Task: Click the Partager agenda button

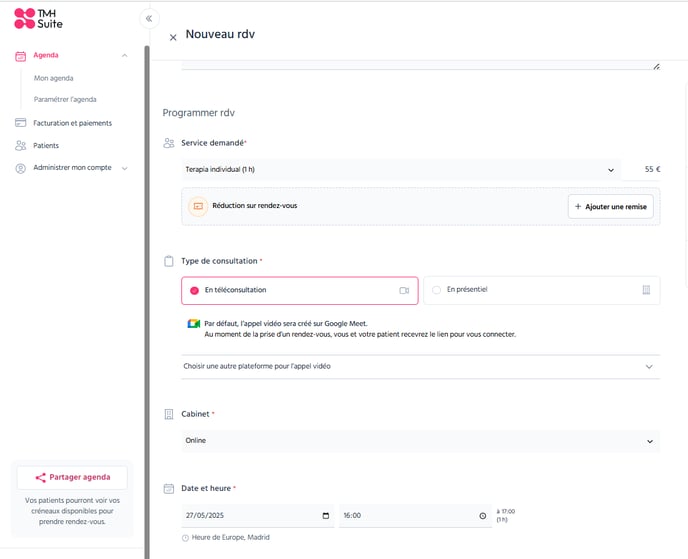Action: [72, 477]
